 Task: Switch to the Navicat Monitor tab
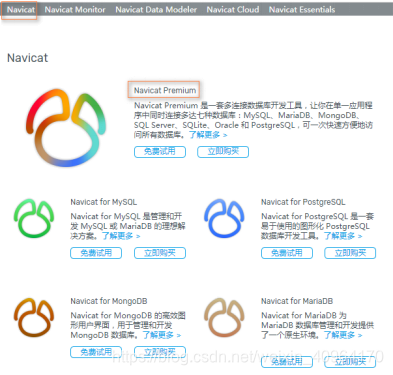click(75, 10)
